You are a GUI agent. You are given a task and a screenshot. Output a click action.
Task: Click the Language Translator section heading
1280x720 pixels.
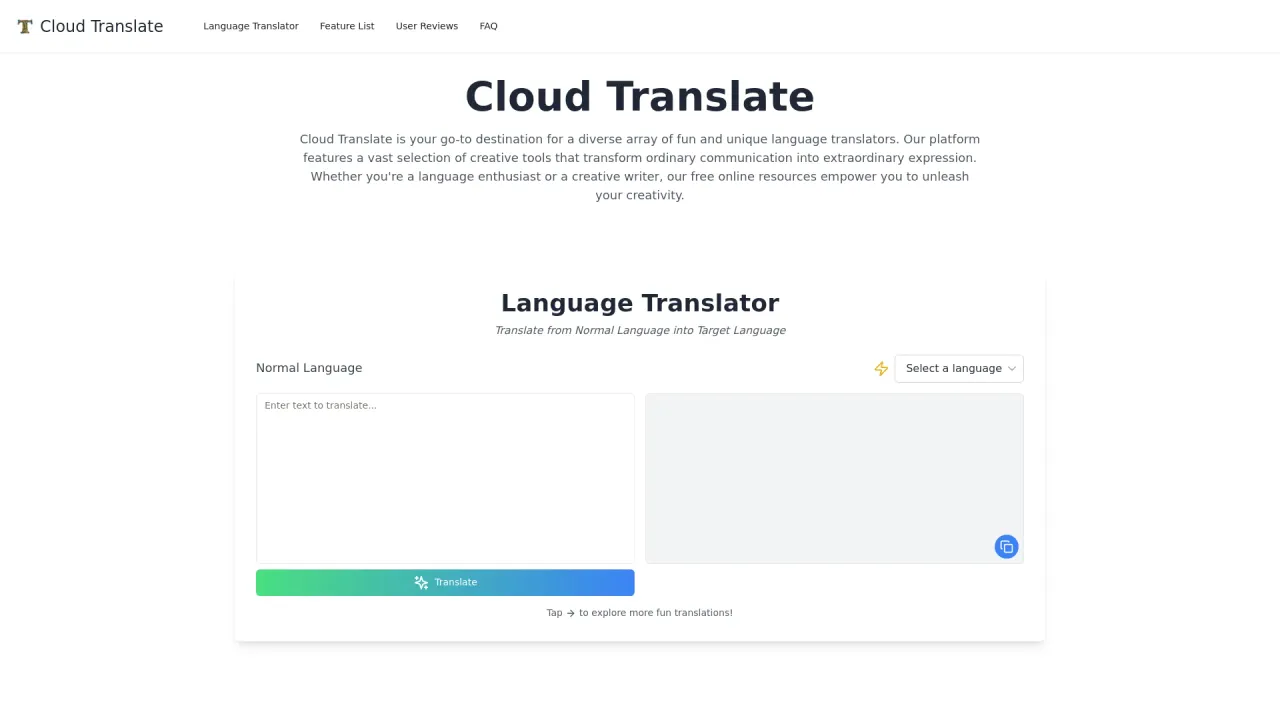point(640,303)
